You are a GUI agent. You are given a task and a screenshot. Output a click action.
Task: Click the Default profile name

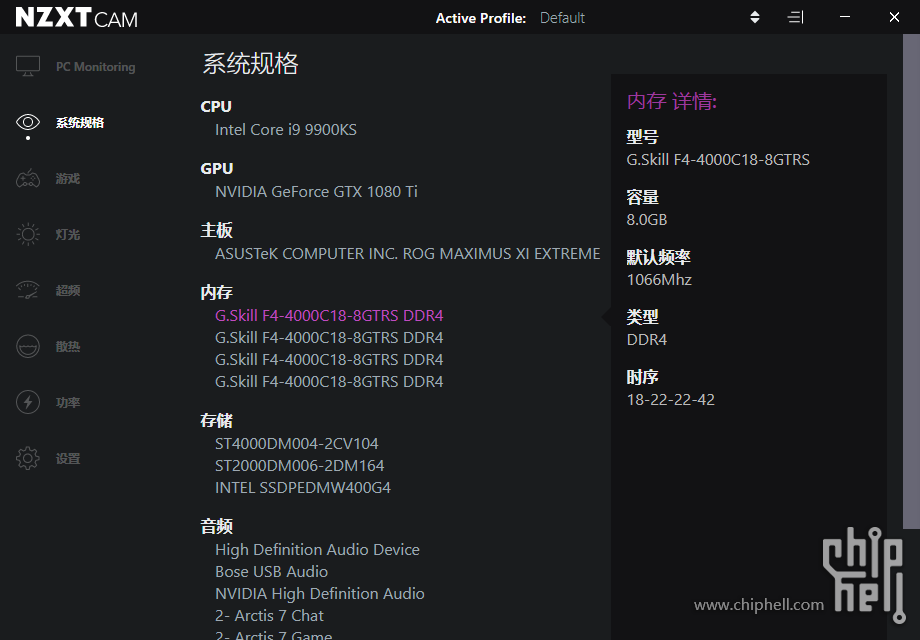click(x=562, y=18)
